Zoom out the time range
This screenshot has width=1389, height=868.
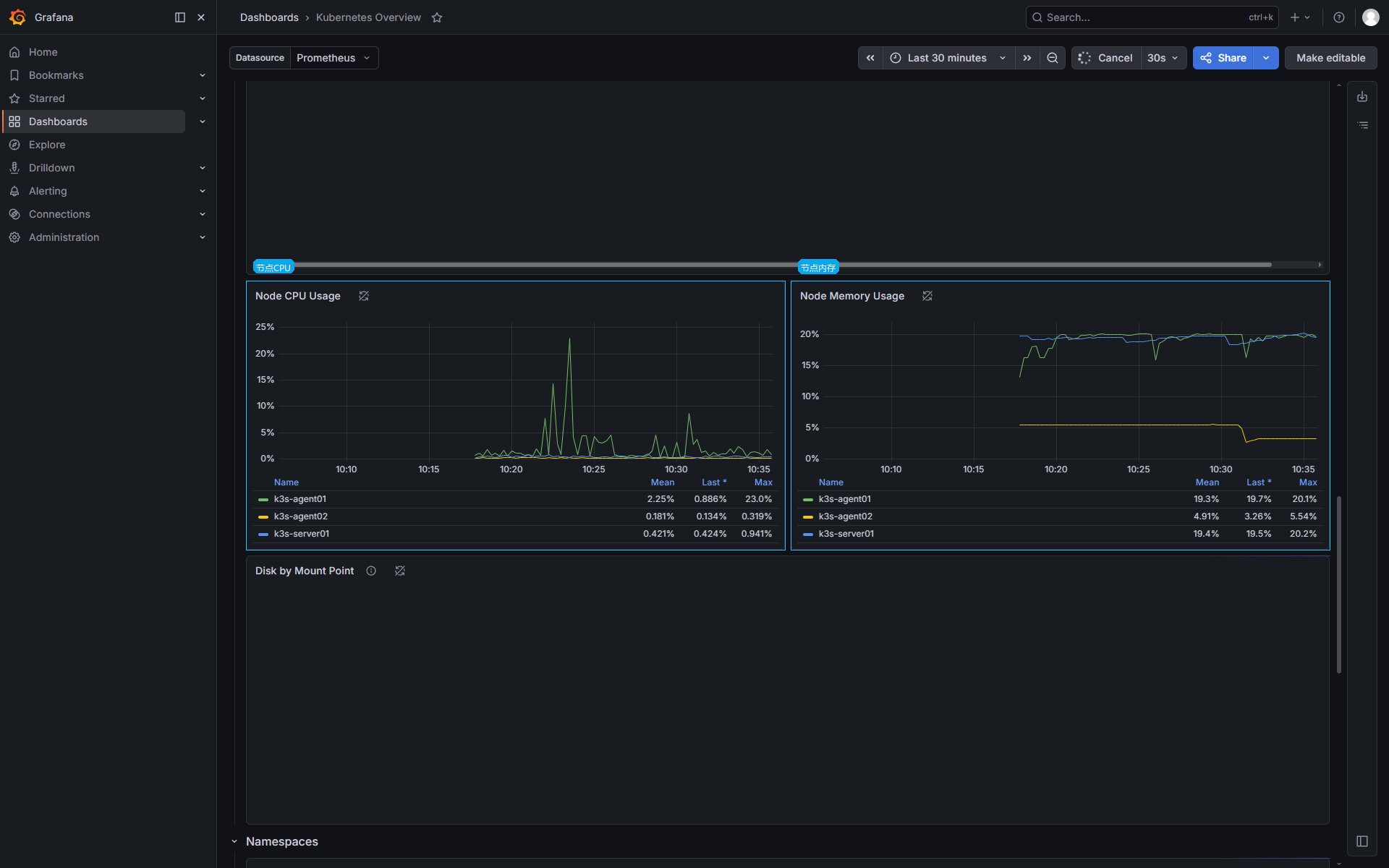1053,58
